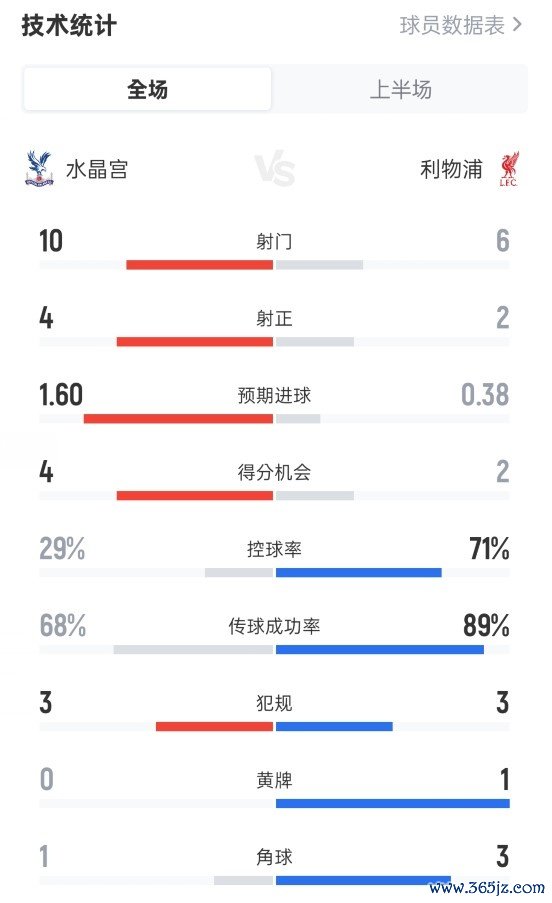Click the www.365jz.com watermark link
Viewport: 552px width, 903px height.
coord(487,887)
